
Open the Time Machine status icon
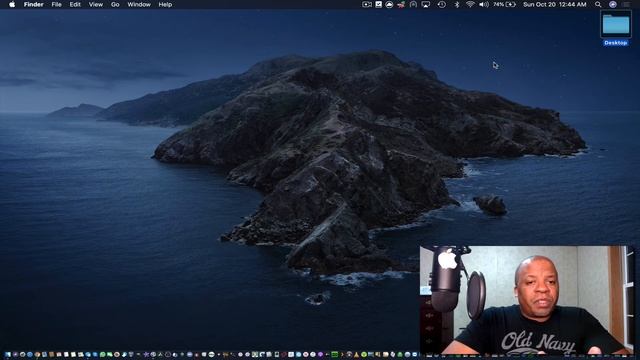click(442, 4)
